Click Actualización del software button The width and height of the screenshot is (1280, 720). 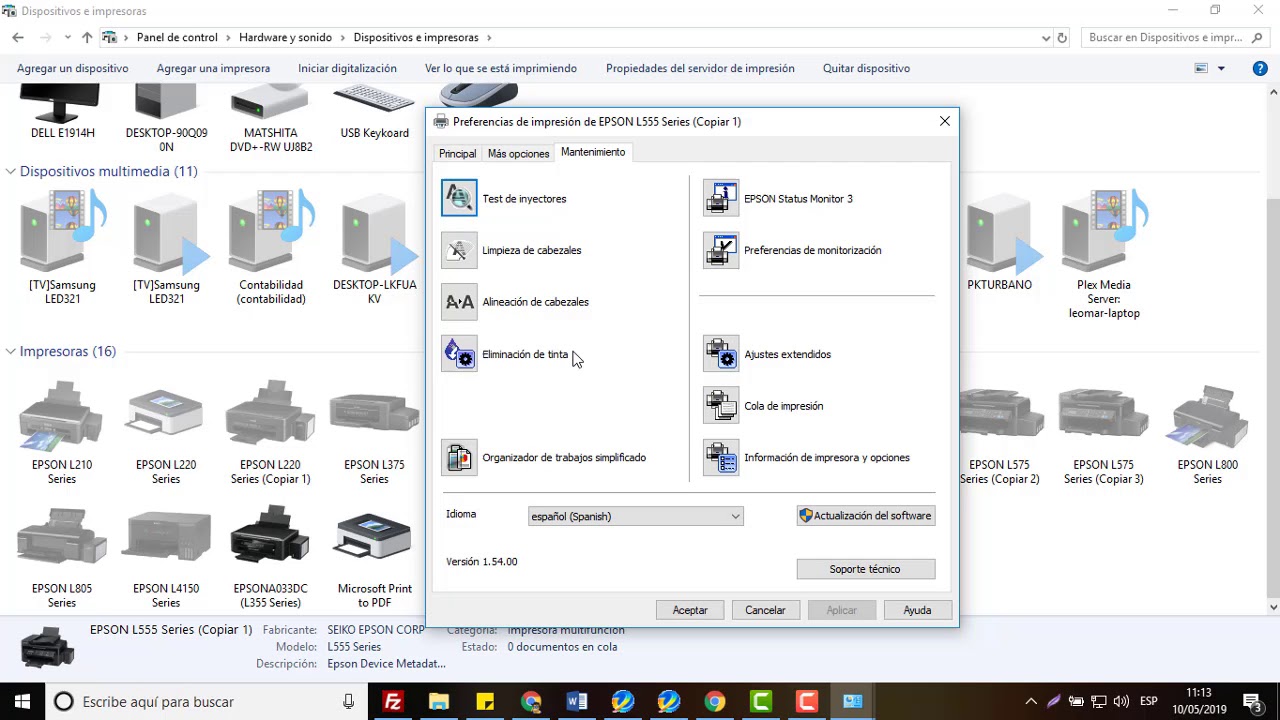pyautogui.click(x=866, y=516)
